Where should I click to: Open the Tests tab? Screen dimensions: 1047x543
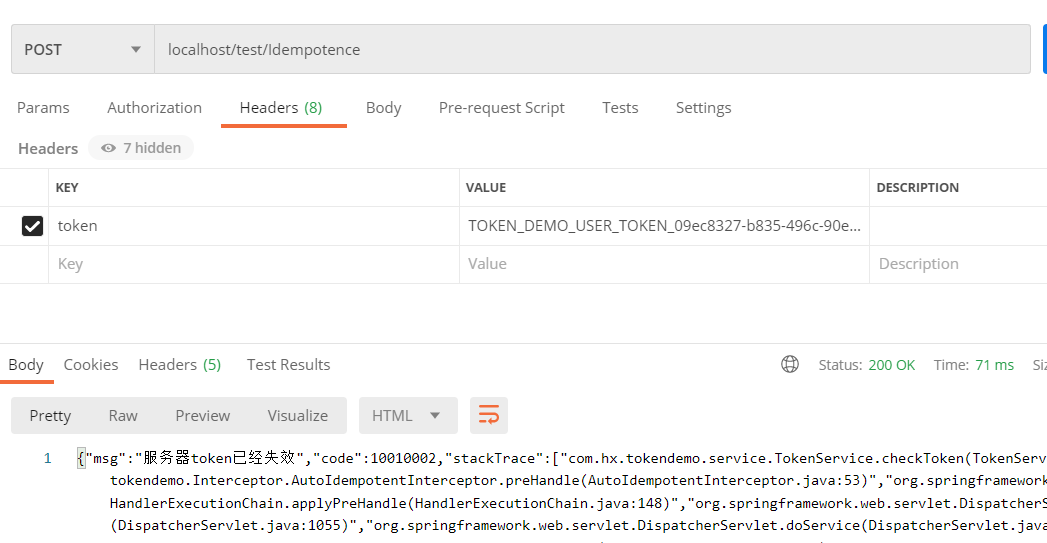tap(620, 108)
